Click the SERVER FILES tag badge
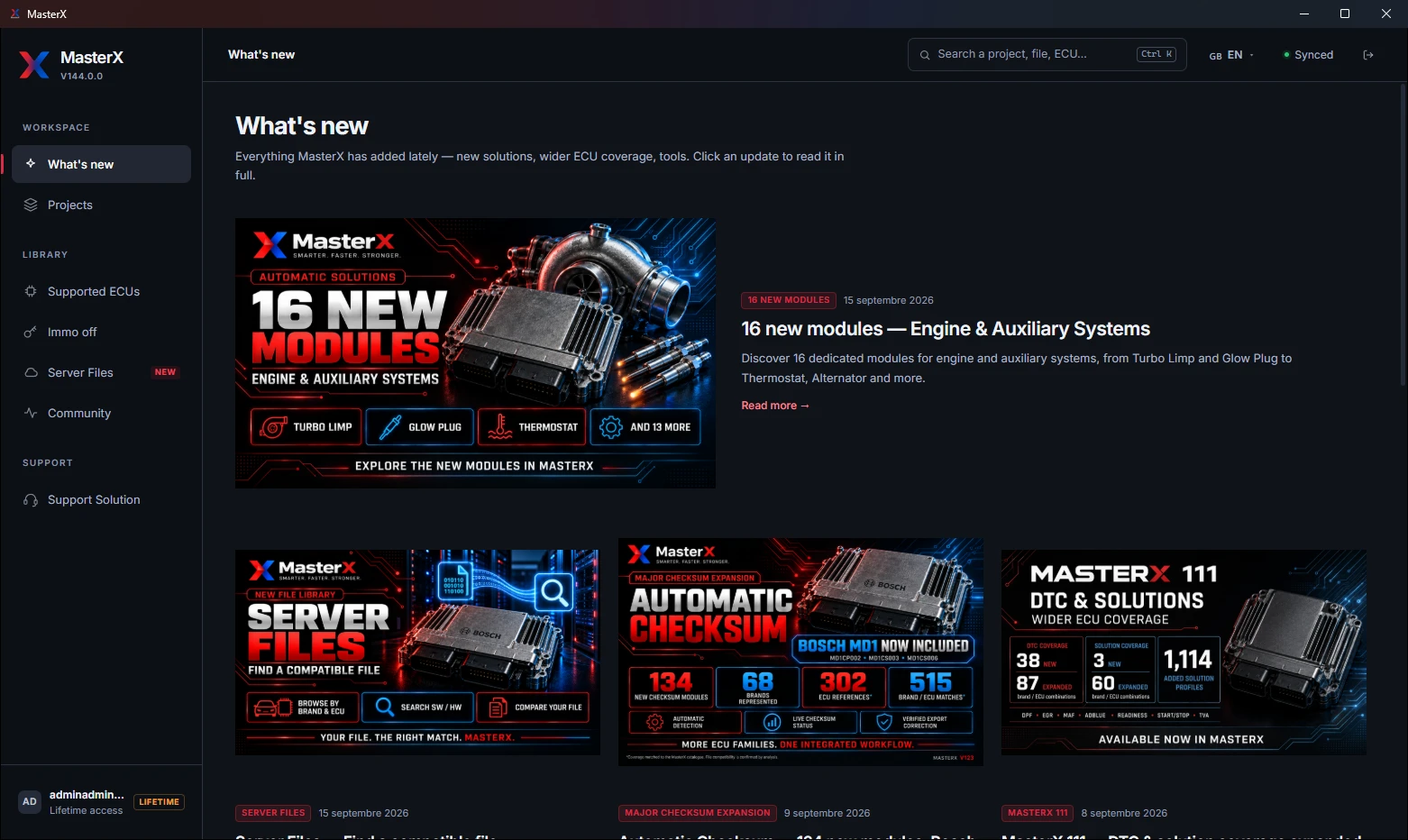This screenshot has width=1408, height=840. point(273,813)
